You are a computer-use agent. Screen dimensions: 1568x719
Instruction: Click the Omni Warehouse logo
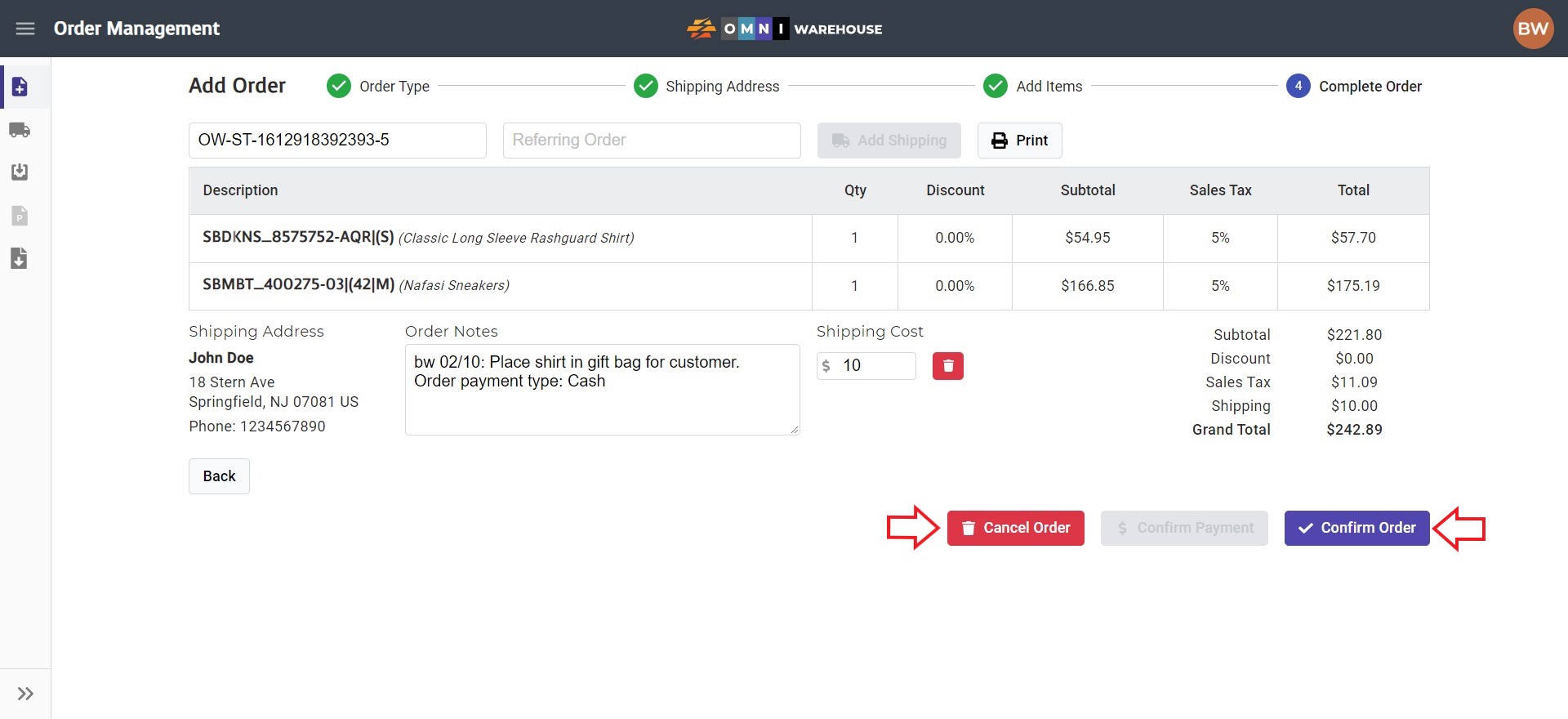tap(784, 29)
